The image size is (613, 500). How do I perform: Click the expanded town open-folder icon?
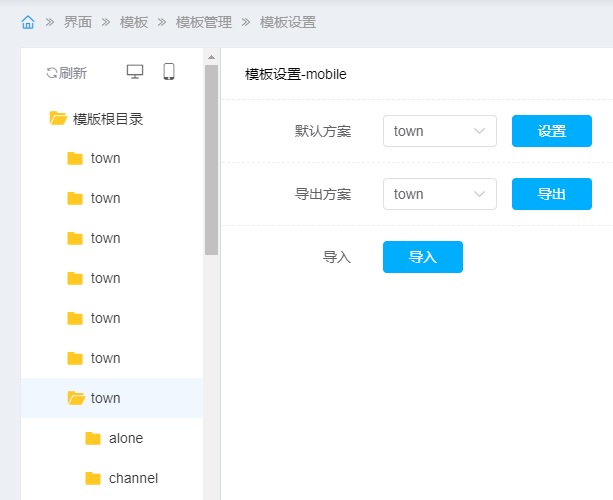coord(75,398)
